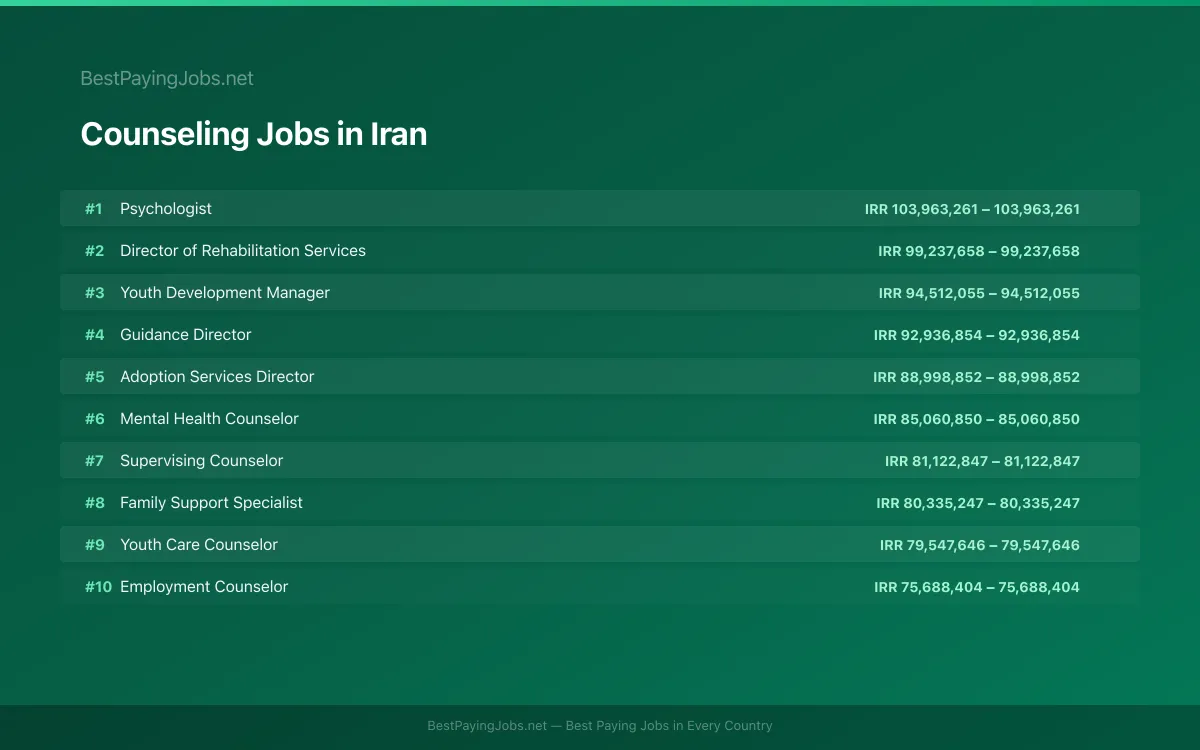Select salary IRR 75,688,404 – 75,688,404
This screenshot has height=750, width=1200.
977,587
